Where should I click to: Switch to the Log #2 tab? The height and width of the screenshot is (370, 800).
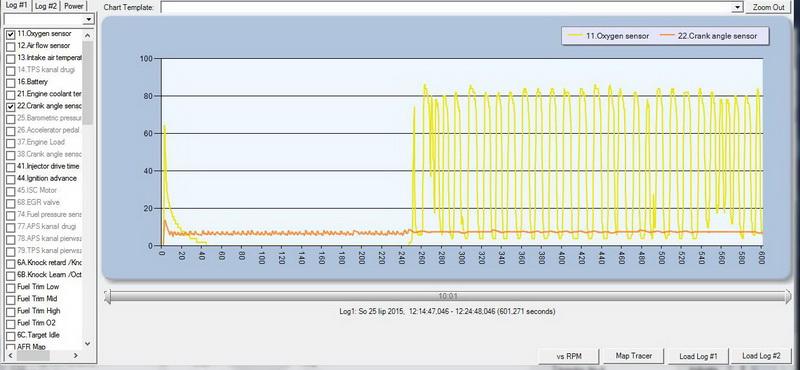pyautogui.click(x=46, y=6)
